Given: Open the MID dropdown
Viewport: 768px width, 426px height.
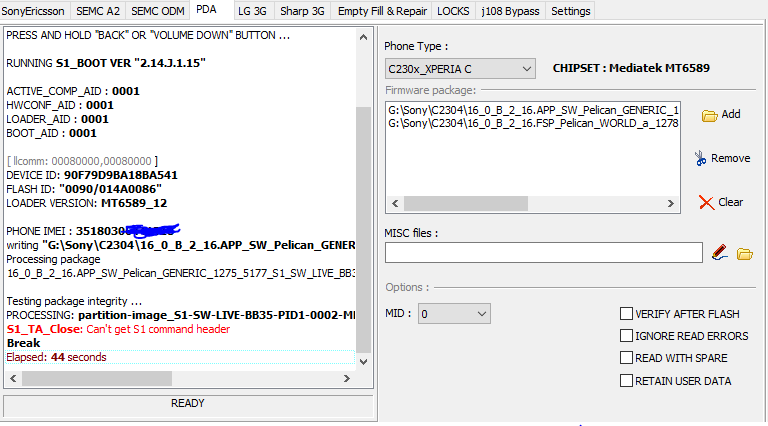Looking at the screenshot, I should [454, 314].
